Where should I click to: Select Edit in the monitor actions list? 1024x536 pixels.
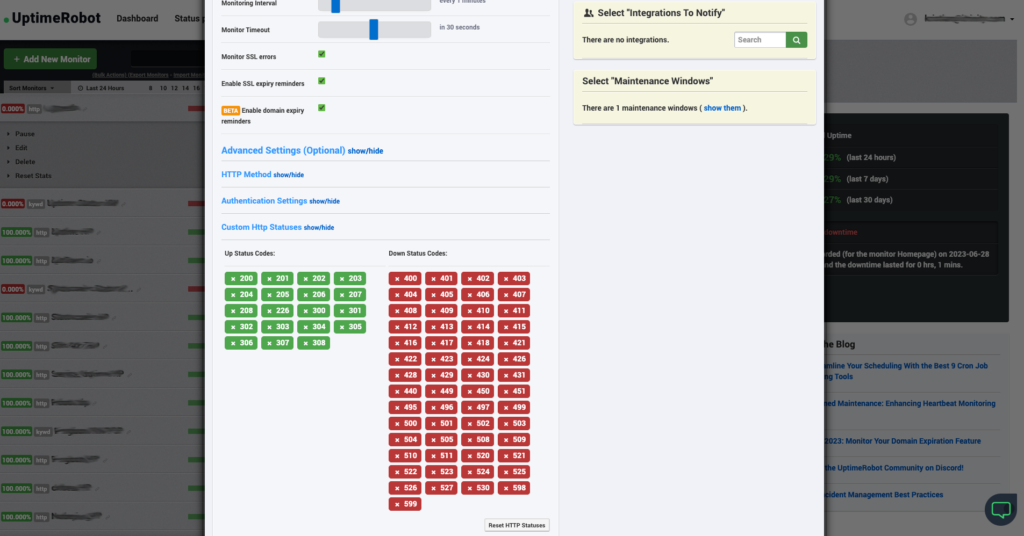point(22,148)
